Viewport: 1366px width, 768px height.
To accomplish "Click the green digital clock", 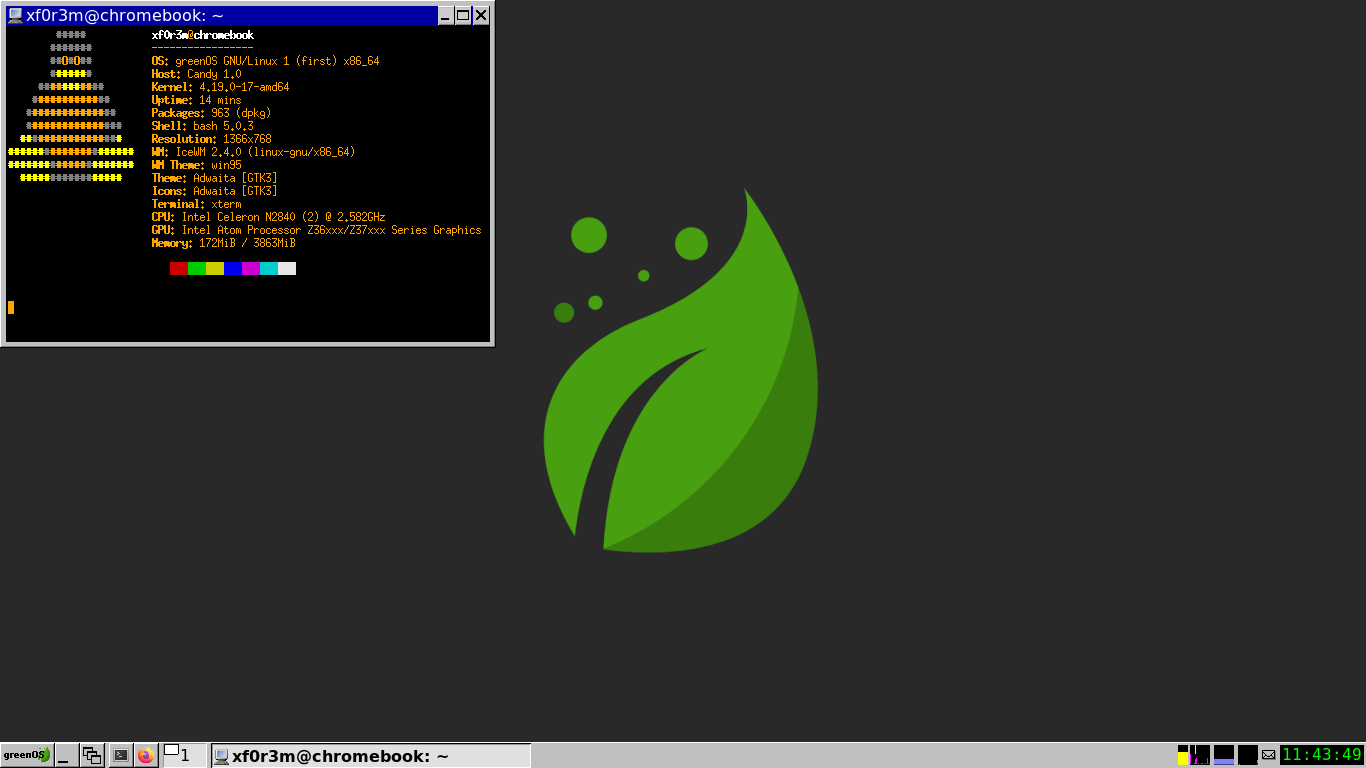I will click(1321, 755).
